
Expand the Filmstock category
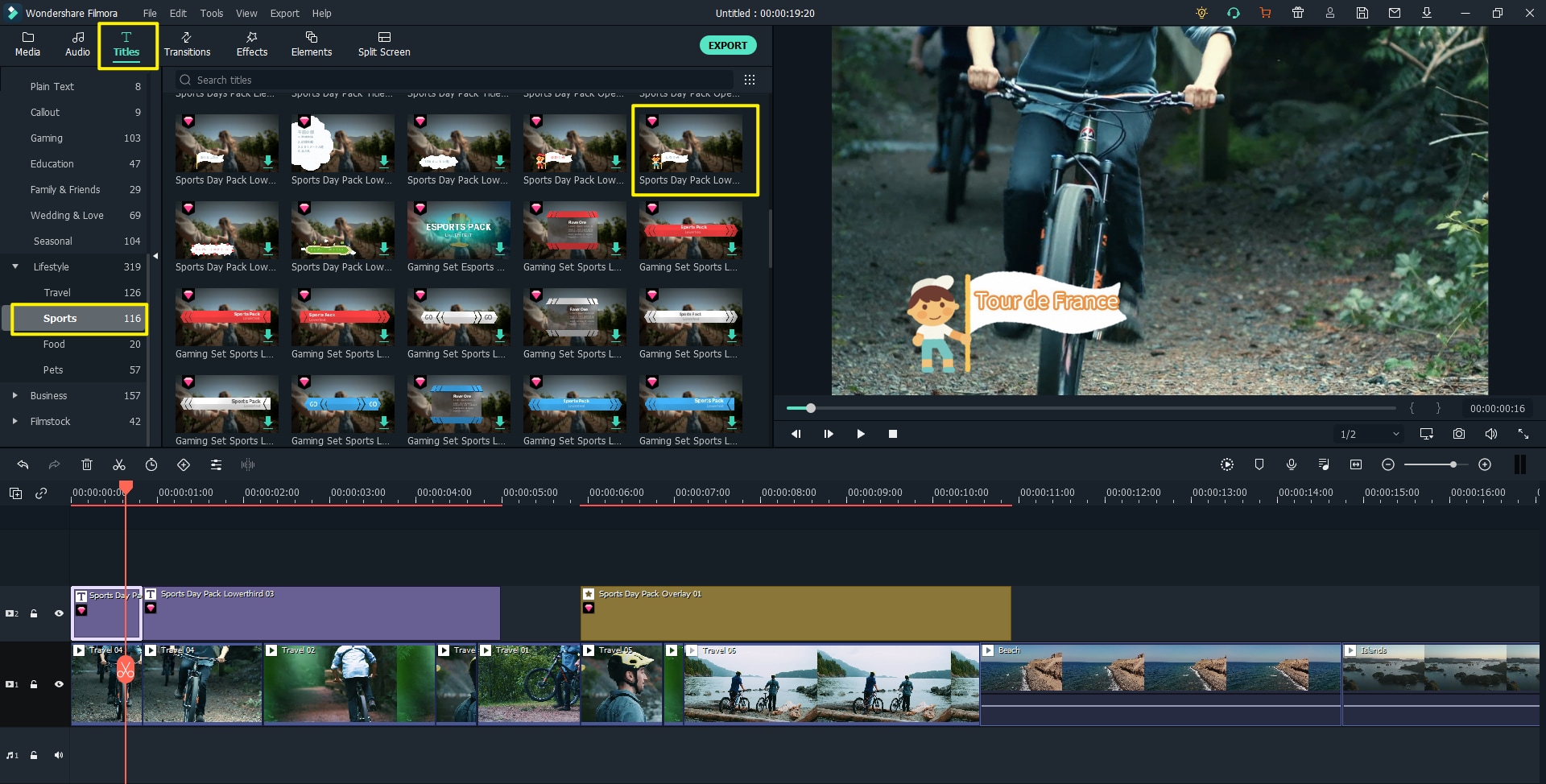coord(14,421)
